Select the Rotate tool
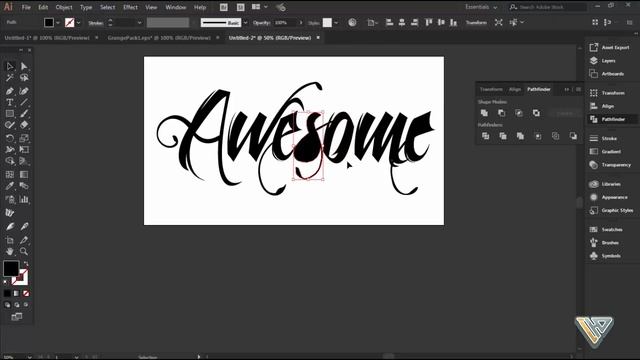640x360 pixels. 10,138
